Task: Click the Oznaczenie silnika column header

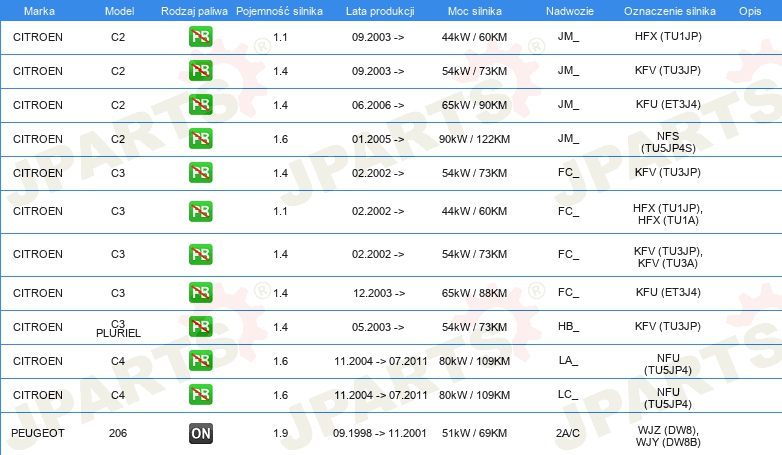Action: [670, 11]
